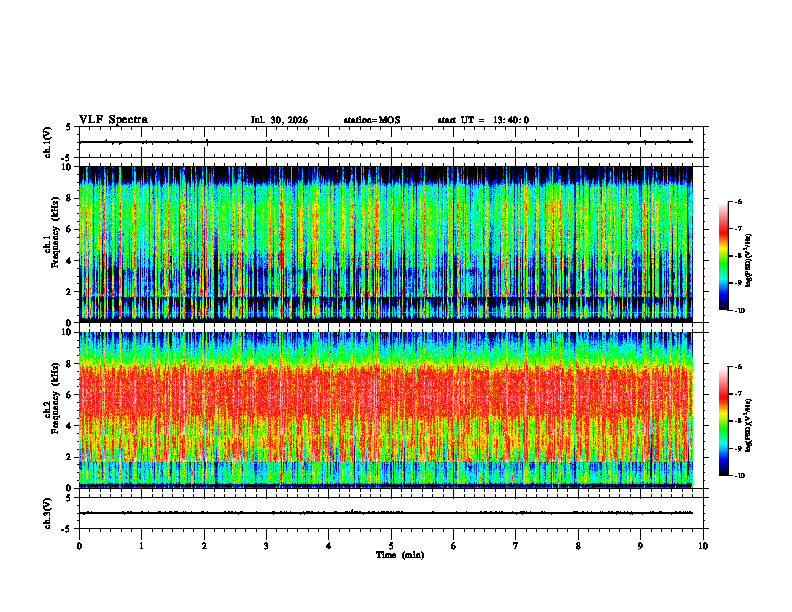The width and height of the screenshot is (792, 612).
Task: Click the 2 minute tick on time axis
Action: coord(204,546)
